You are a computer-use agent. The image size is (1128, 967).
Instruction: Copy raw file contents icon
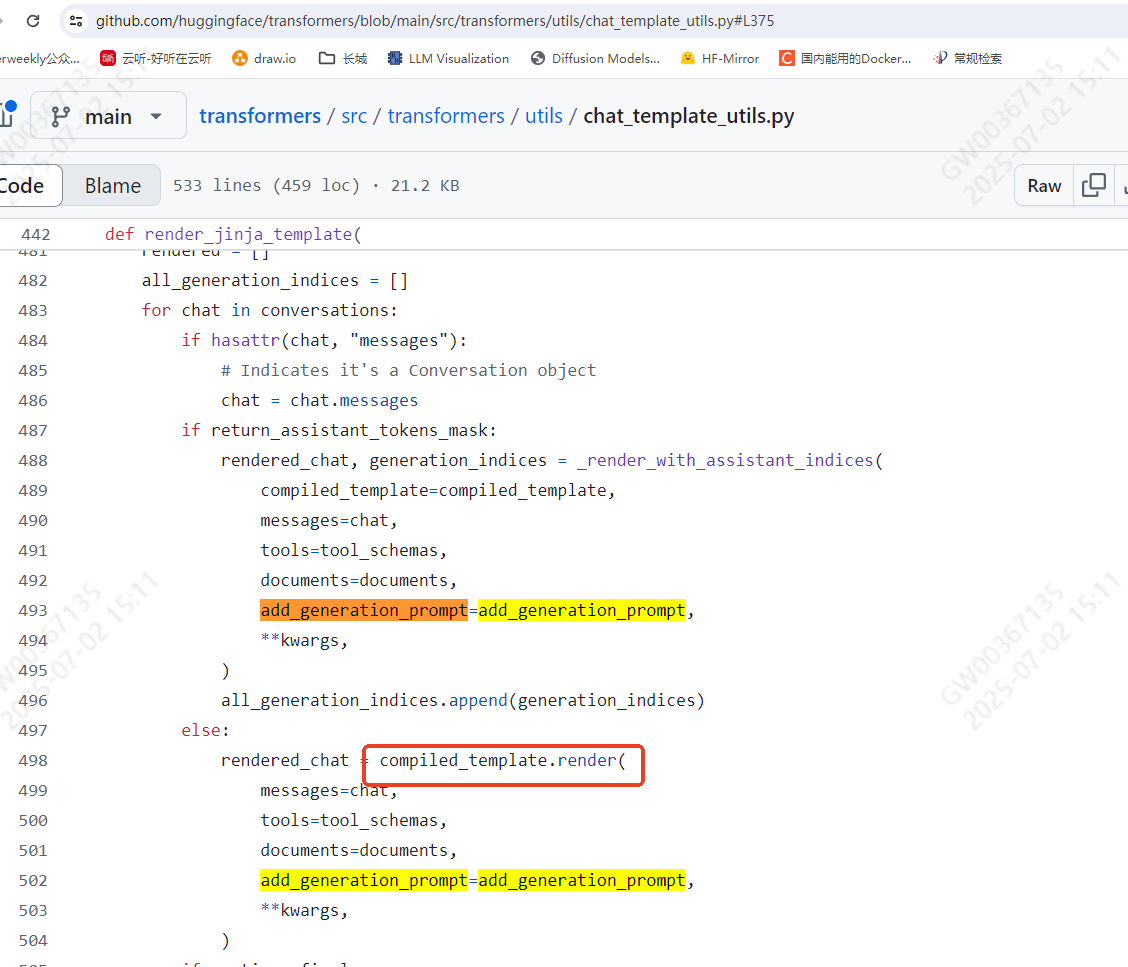pyautogui.click(x=1093, y=186)
